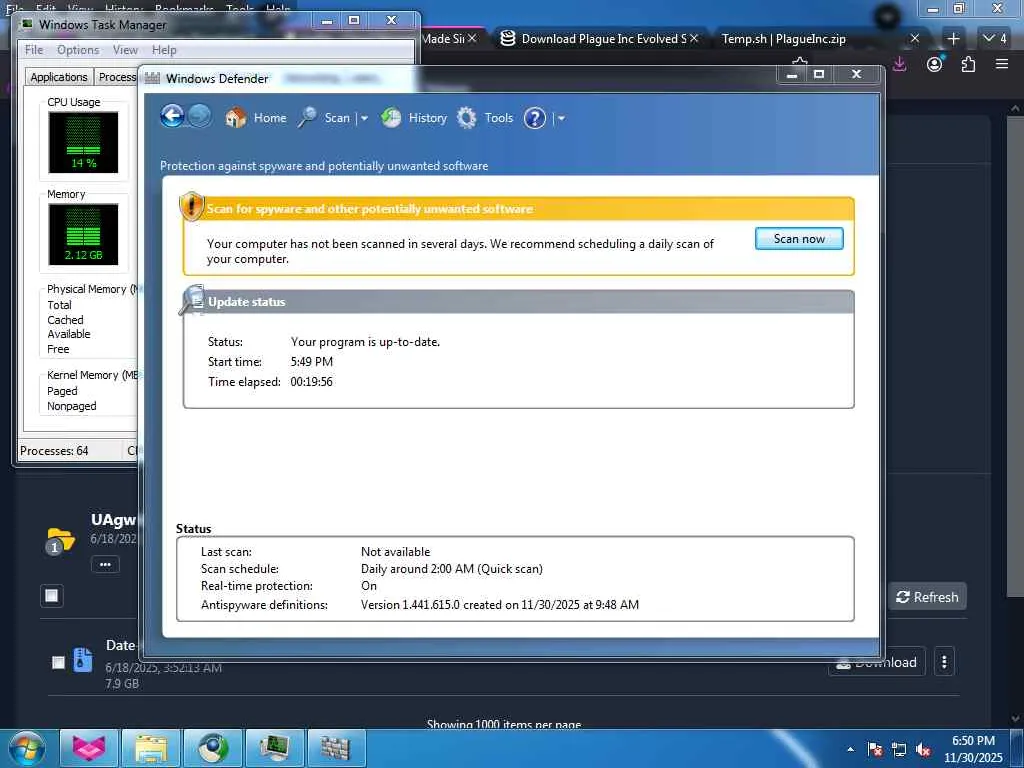Image resolution: width=1024 pixels, height=768 pixels.
Task: Click the Memory 2.12 GB gauge
Action: pos(84,234)
